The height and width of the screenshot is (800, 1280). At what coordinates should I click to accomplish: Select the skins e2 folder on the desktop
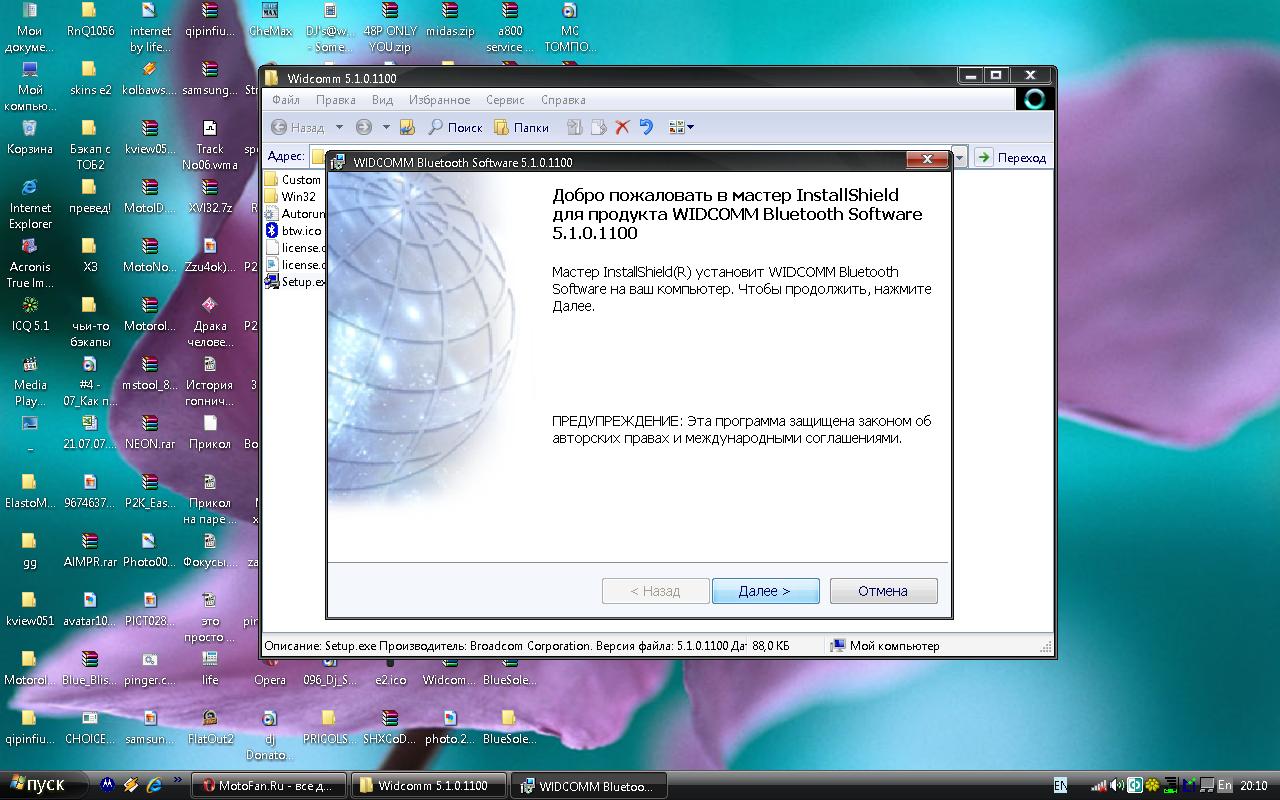[x=90, y=79]
